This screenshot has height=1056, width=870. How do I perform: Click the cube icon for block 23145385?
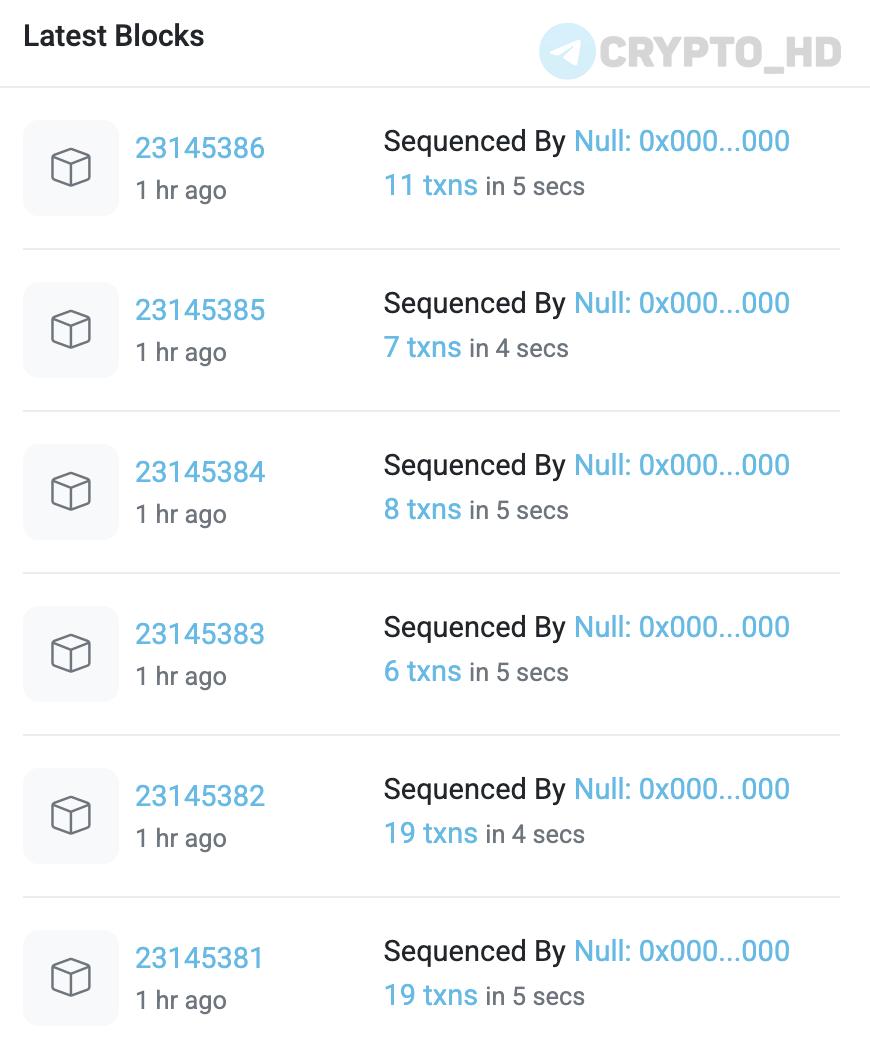click(71, 329)
